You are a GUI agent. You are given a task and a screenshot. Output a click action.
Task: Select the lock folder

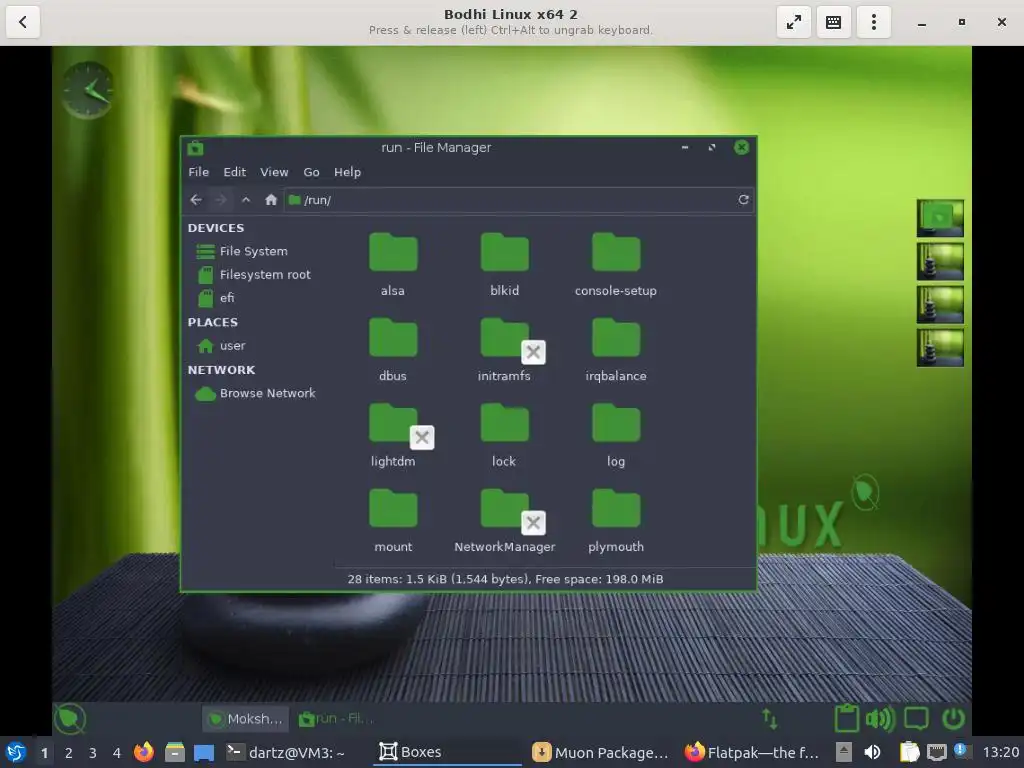click(x=504, y=436)
